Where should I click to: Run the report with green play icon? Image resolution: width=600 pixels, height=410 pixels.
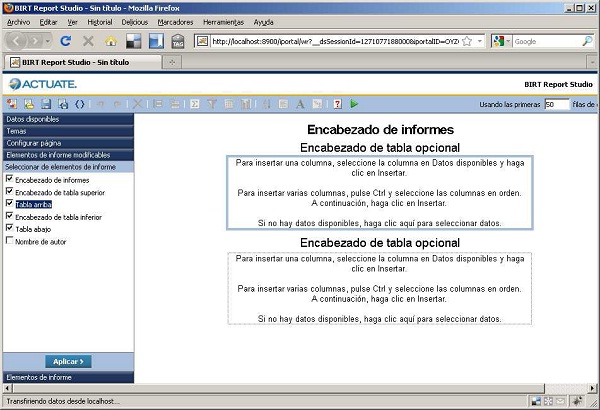click(x=354, y=104)
